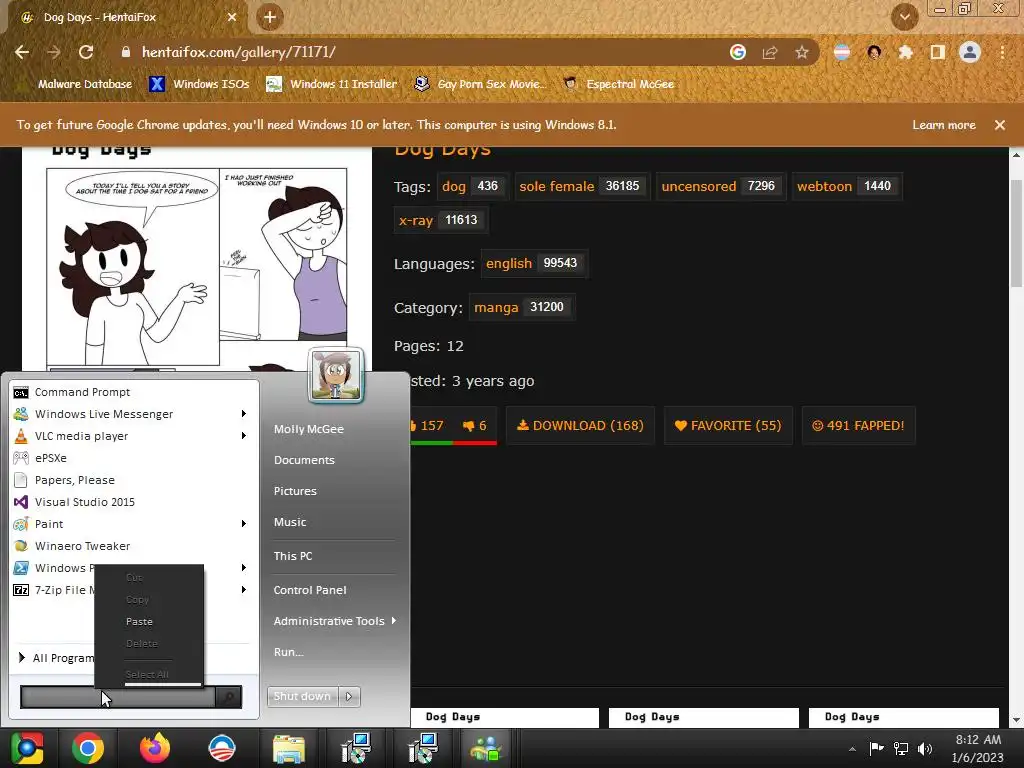The height and width of the screenshot is (768, 1024).
Task: Open the volume control in the system tray
Action: (925, 748)
